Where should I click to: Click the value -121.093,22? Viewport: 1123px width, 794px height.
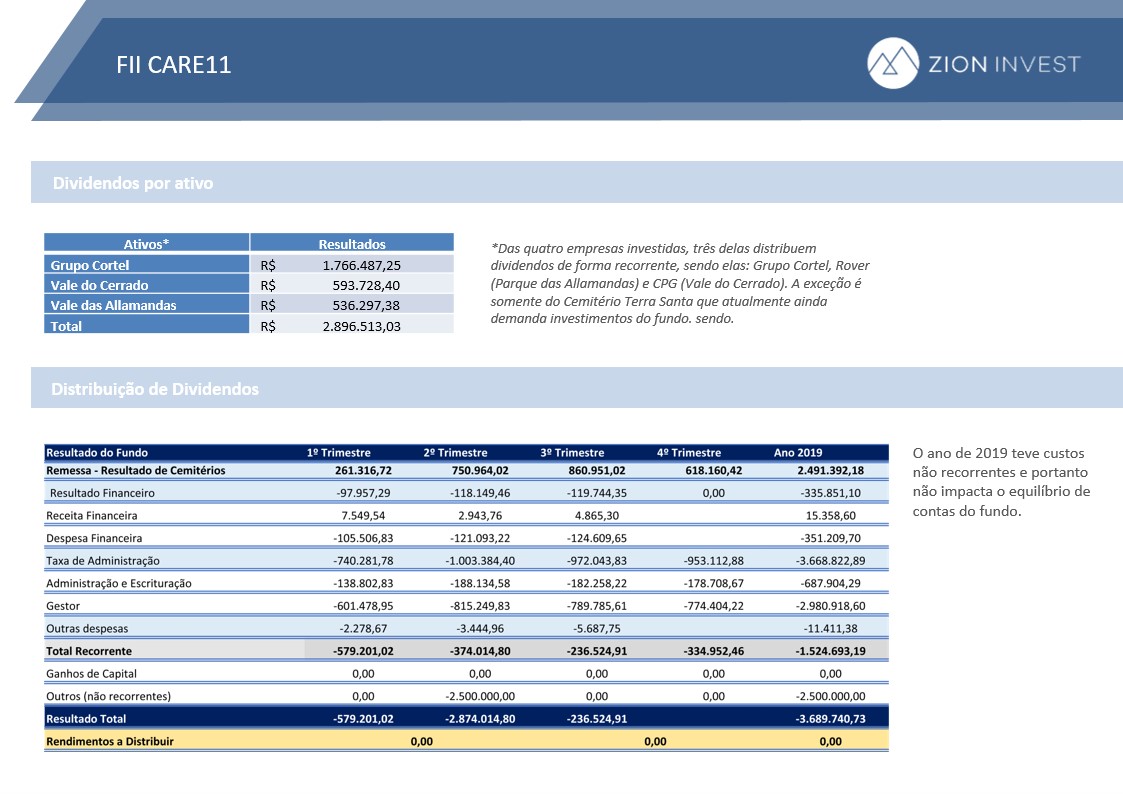[x=480, y=538]
